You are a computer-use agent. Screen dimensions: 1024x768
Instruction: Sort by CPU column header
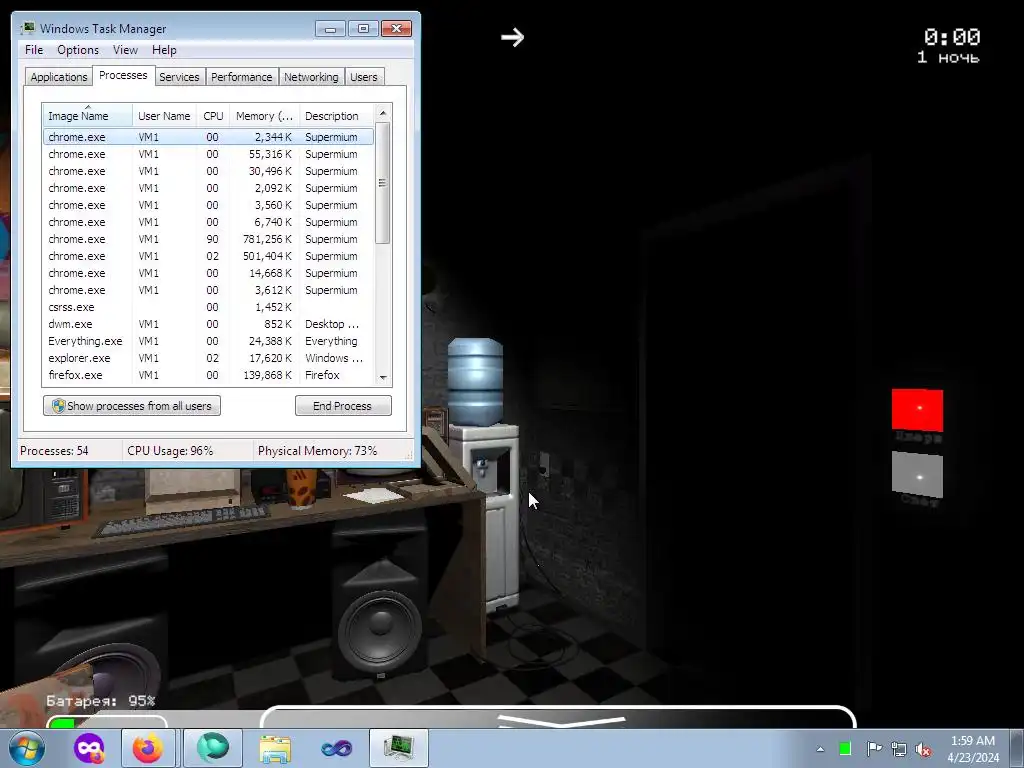pyautogui.click(x=213, y=116)
